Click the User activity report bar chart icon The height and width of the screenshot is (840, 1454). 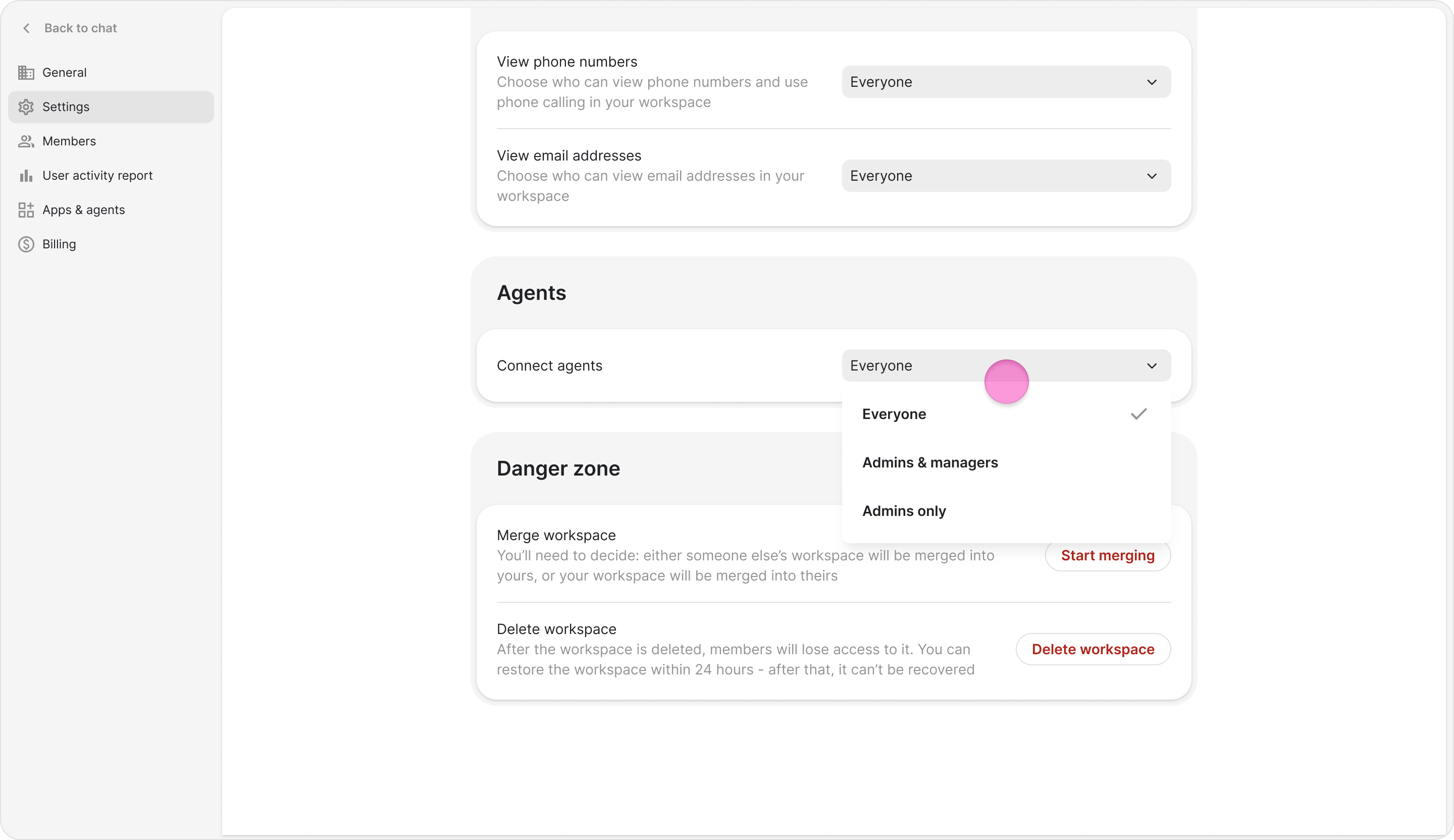[x=26, y=175]
